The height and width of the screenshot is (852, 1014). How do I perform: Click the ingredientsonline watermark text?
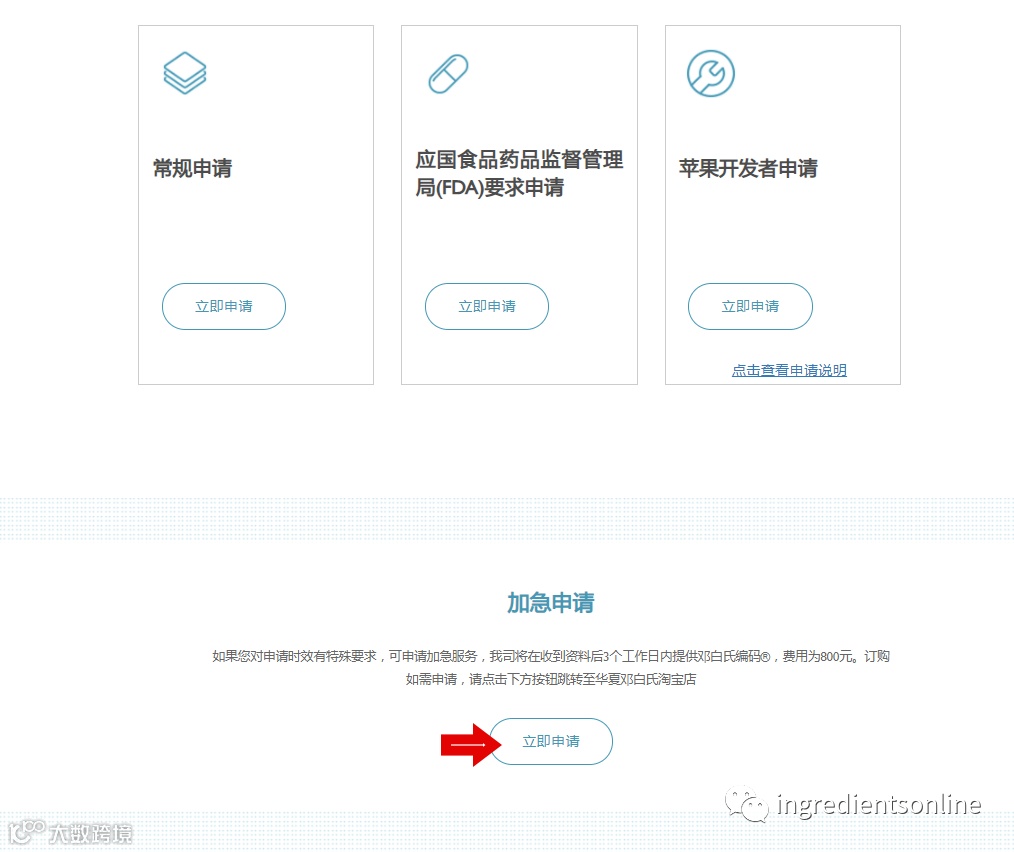click(879, 805)
